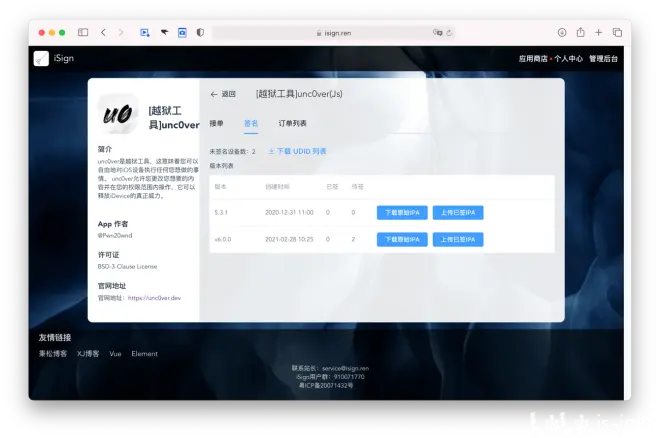Click date 2020-12-31 11:00

(x=289, y=213)
